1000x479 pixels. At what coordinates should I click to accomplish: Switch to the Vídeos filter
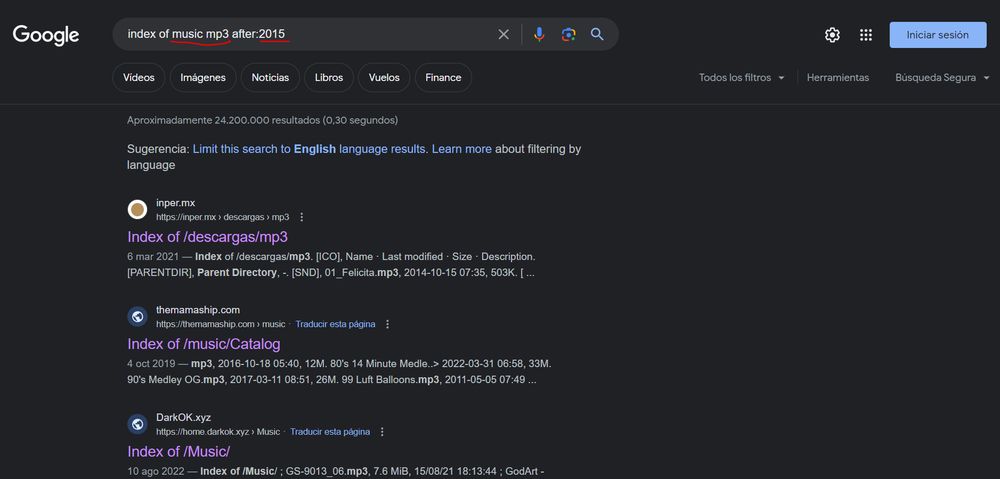tap(139, 78)
